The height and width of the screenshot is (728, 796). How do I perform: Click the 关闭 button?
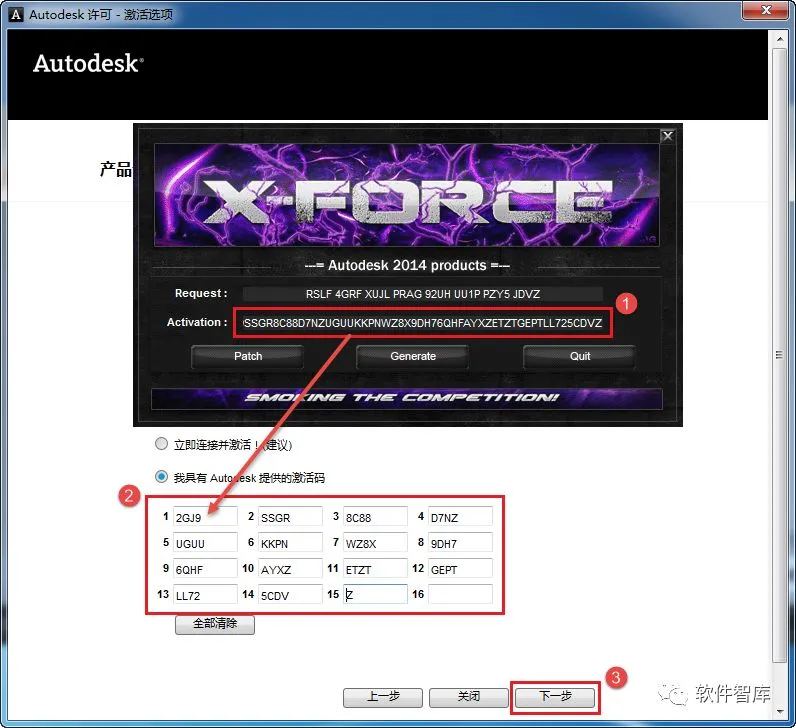pos(468,697)
